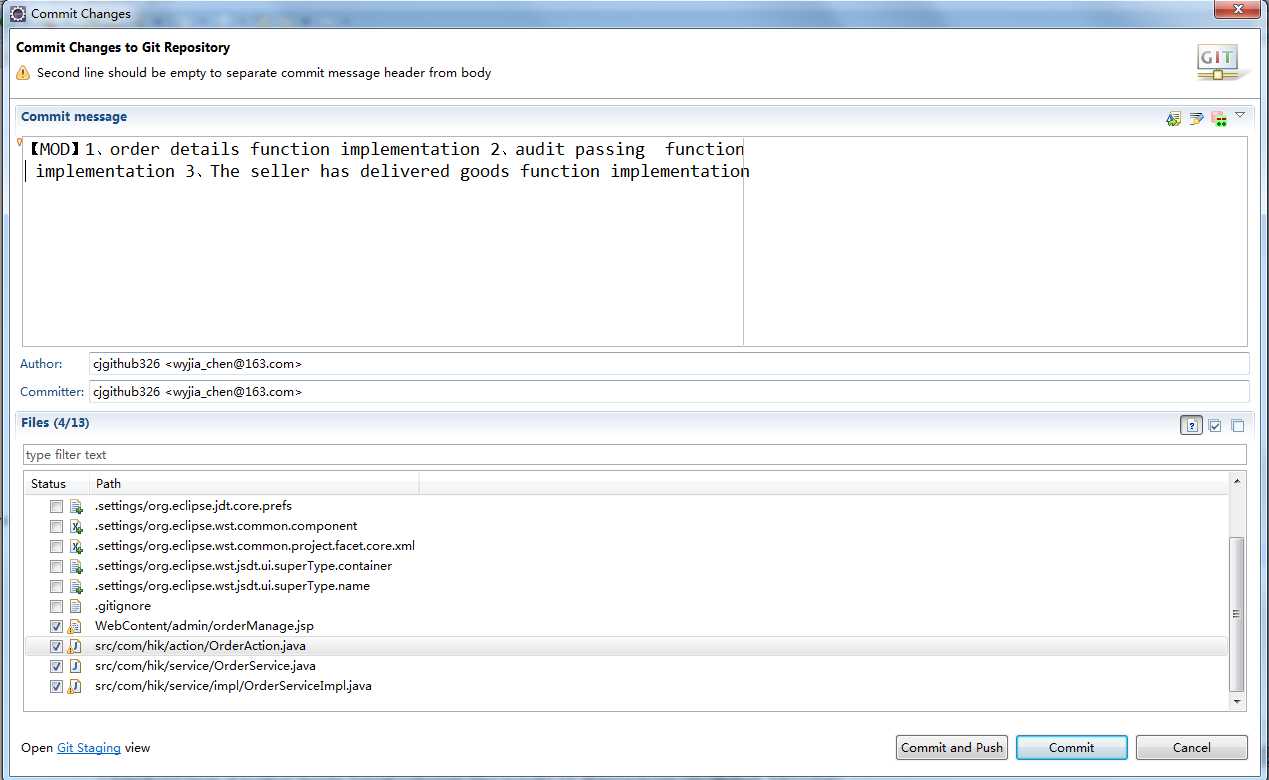The width and height of the screenshot is (1269, 780).
Task: Click Java file icon of OrderService.java
Action: coord(75,666)
